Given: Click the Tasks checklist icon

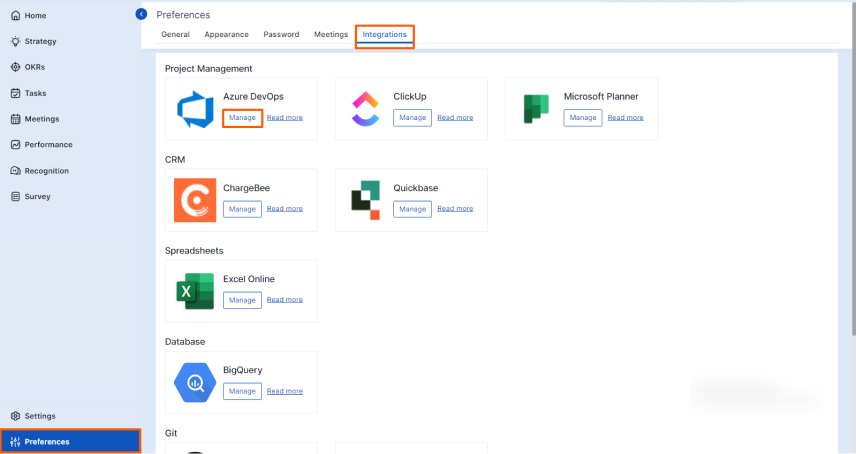Looking at the screenshot, I should (x=15, y=93).
